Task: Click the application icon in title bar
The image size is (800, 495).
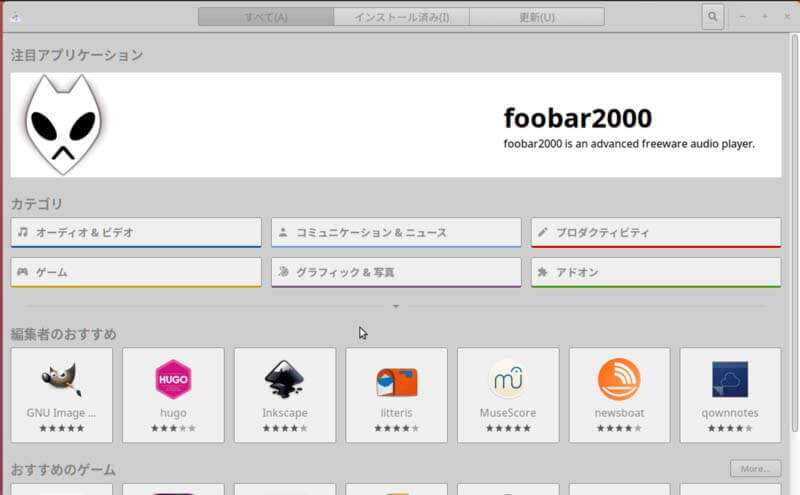Action: tap(15, 18)
